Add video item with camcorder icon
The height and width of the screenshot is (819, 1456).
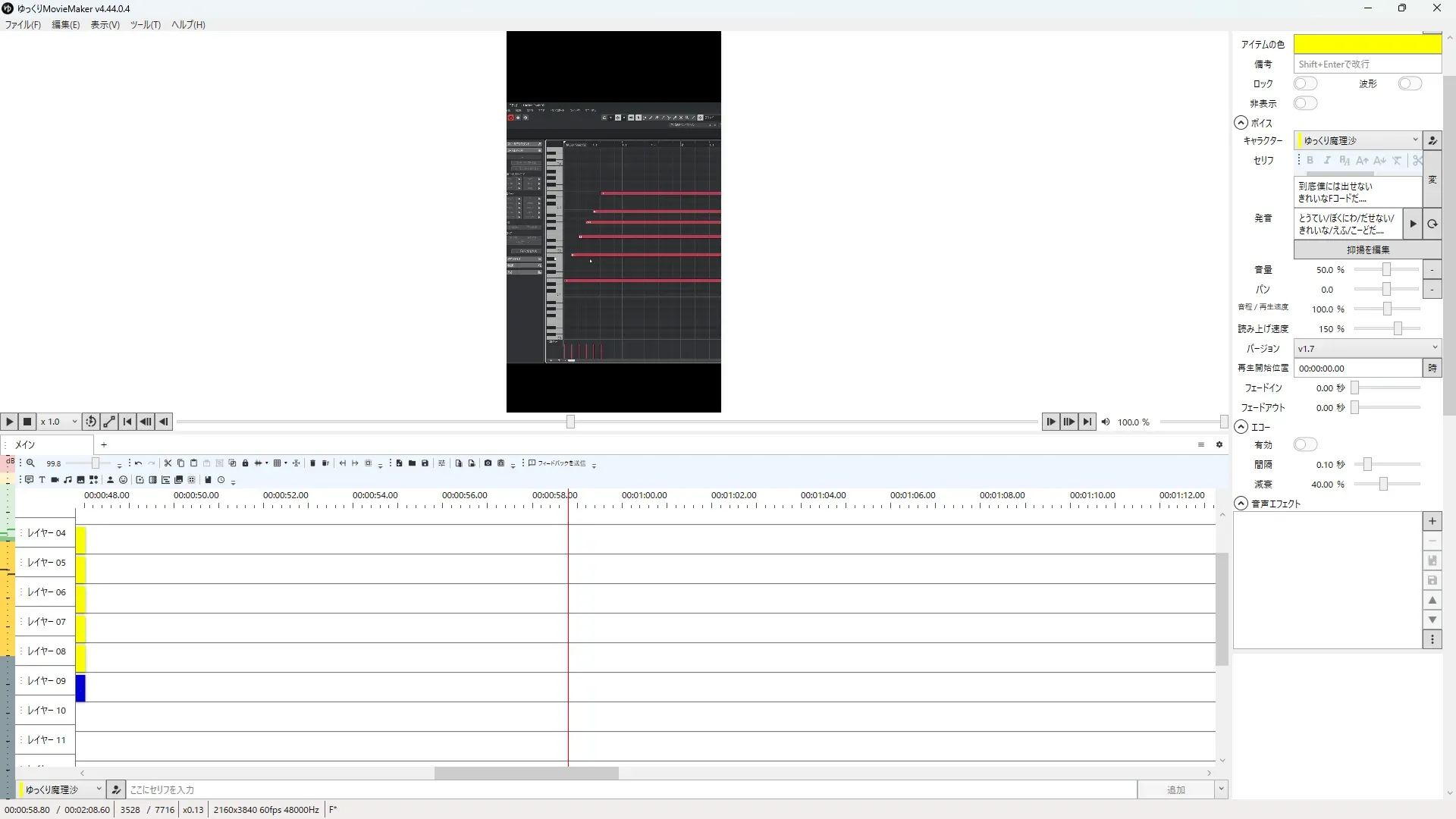tap(55, 480)
